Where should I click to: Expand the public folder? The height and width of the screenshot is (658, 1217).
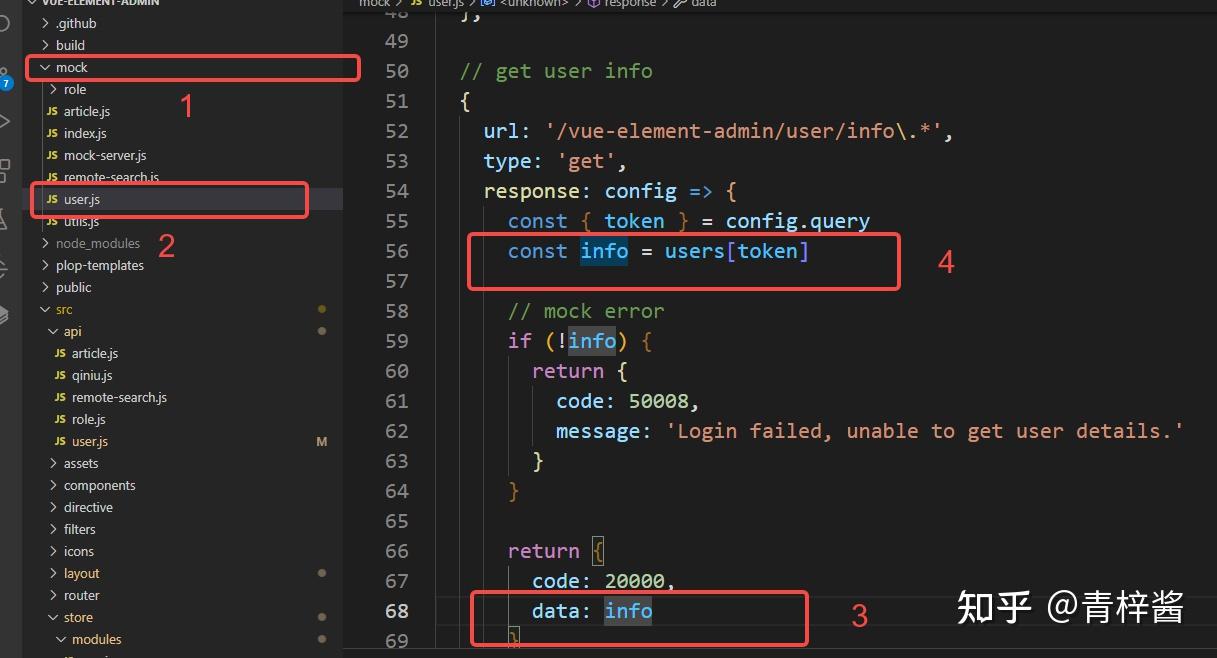[74, 287]
